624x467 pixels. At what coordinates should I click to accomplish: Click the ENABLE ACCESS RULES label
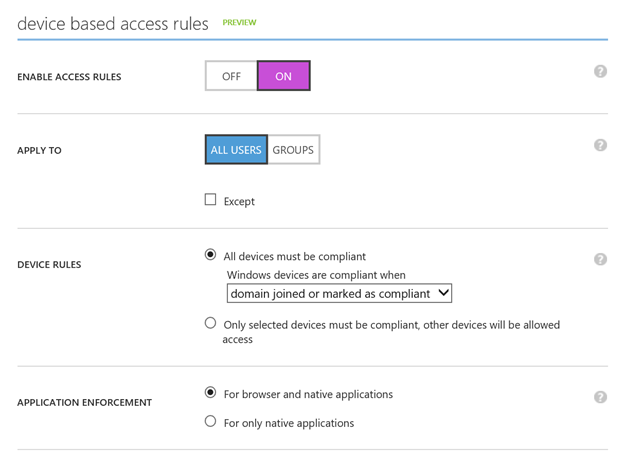pyautogui.click(x=69, y=77)
